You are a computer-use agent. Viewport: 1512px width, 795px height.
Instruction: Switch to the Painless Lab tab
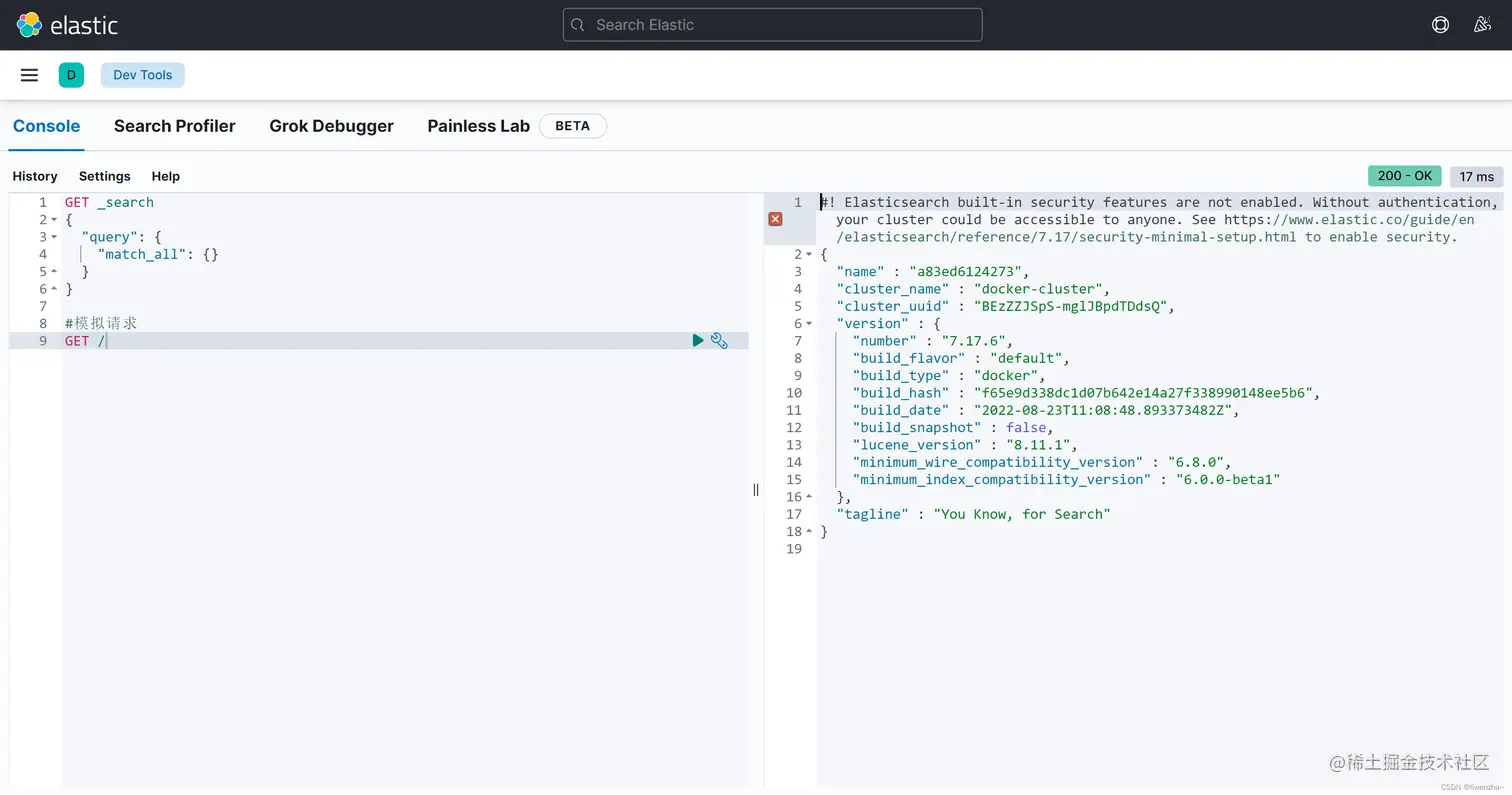point(478,126)
